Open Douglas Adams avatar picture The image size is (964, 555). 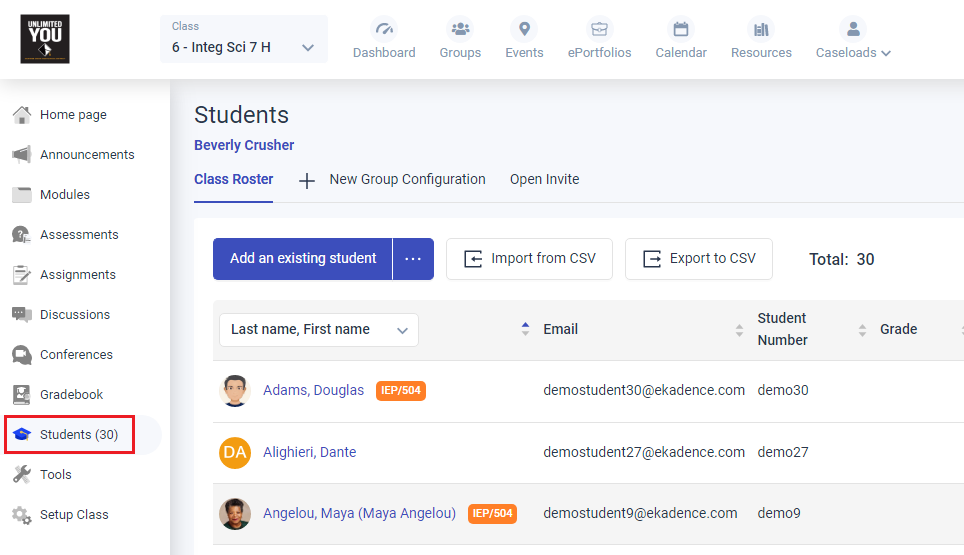click(235, 391)
